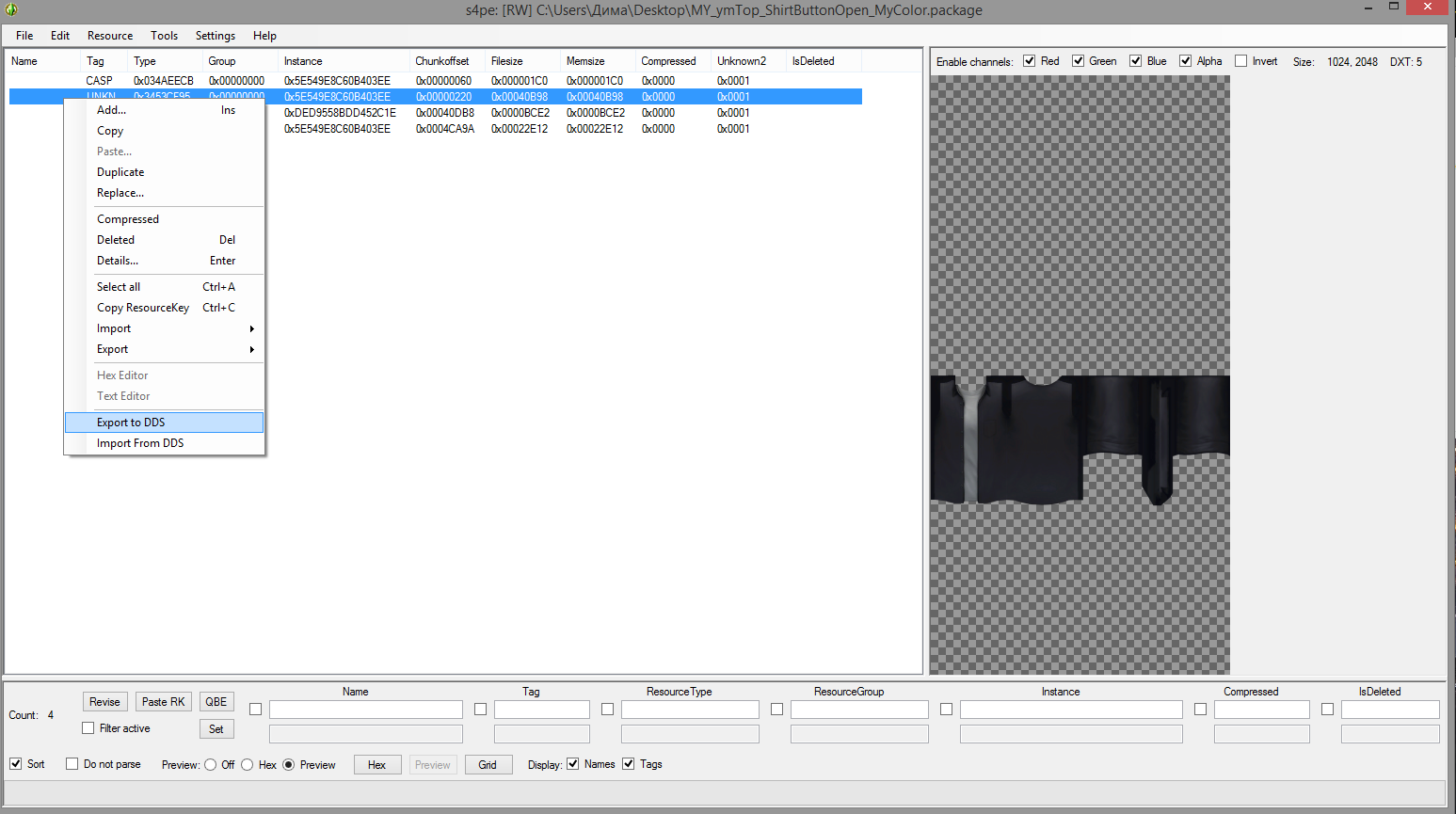
Task: Click the s4pe app icon in title bar
Action: coord(11,9)
